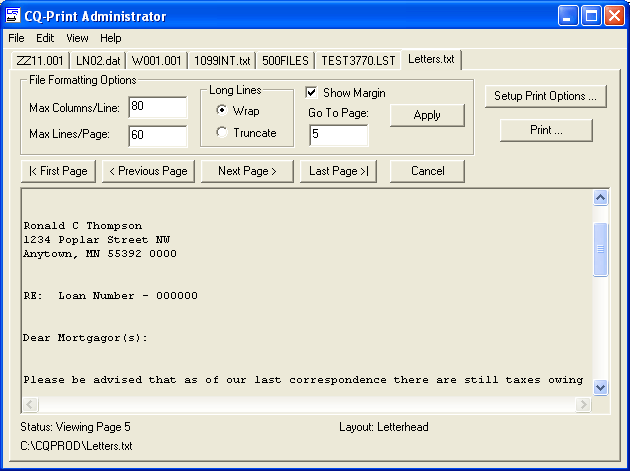Advance to the Next Page
The height and width of the screenshot is (471, 630).
click(247, 171)
